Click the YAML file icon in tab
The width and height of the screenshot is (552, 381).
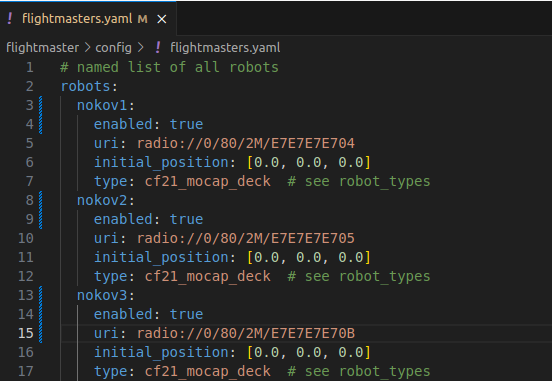(10, 18)
